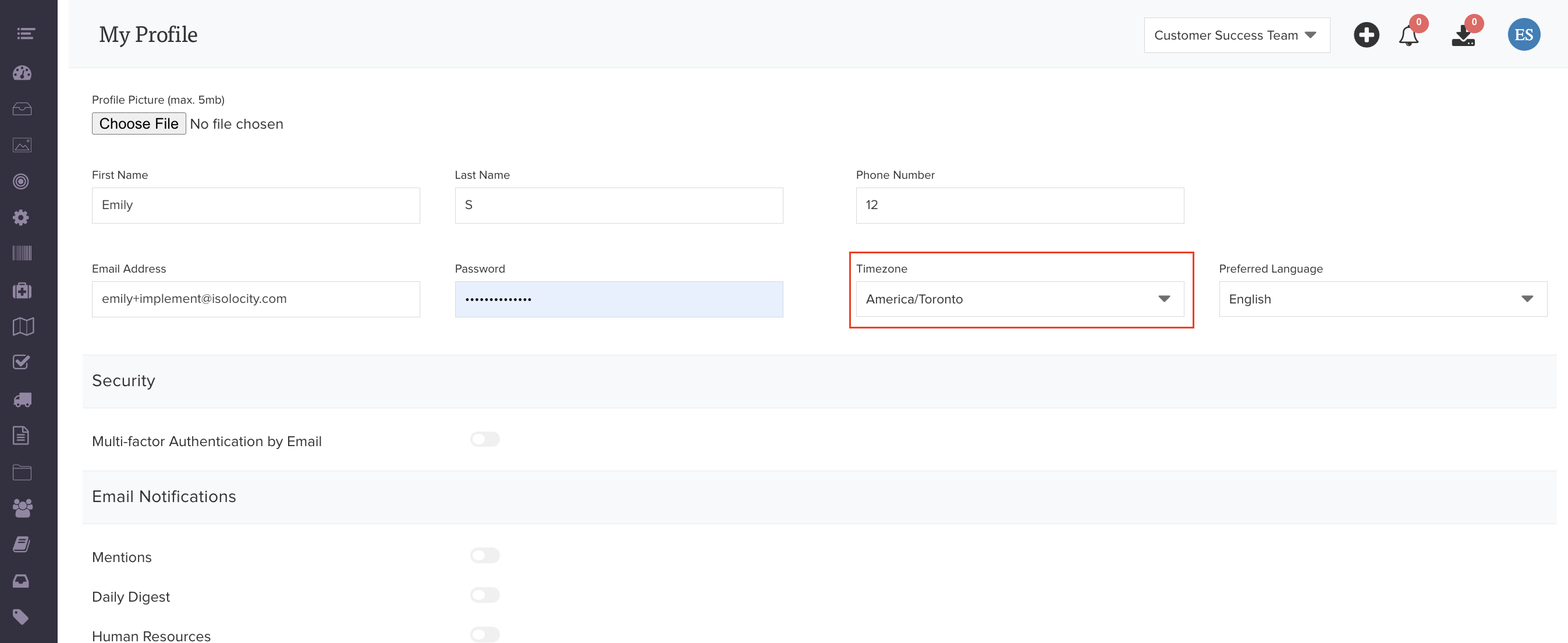Open the users group sidebar icon
1568x643 pixels.
click(22, 508)
